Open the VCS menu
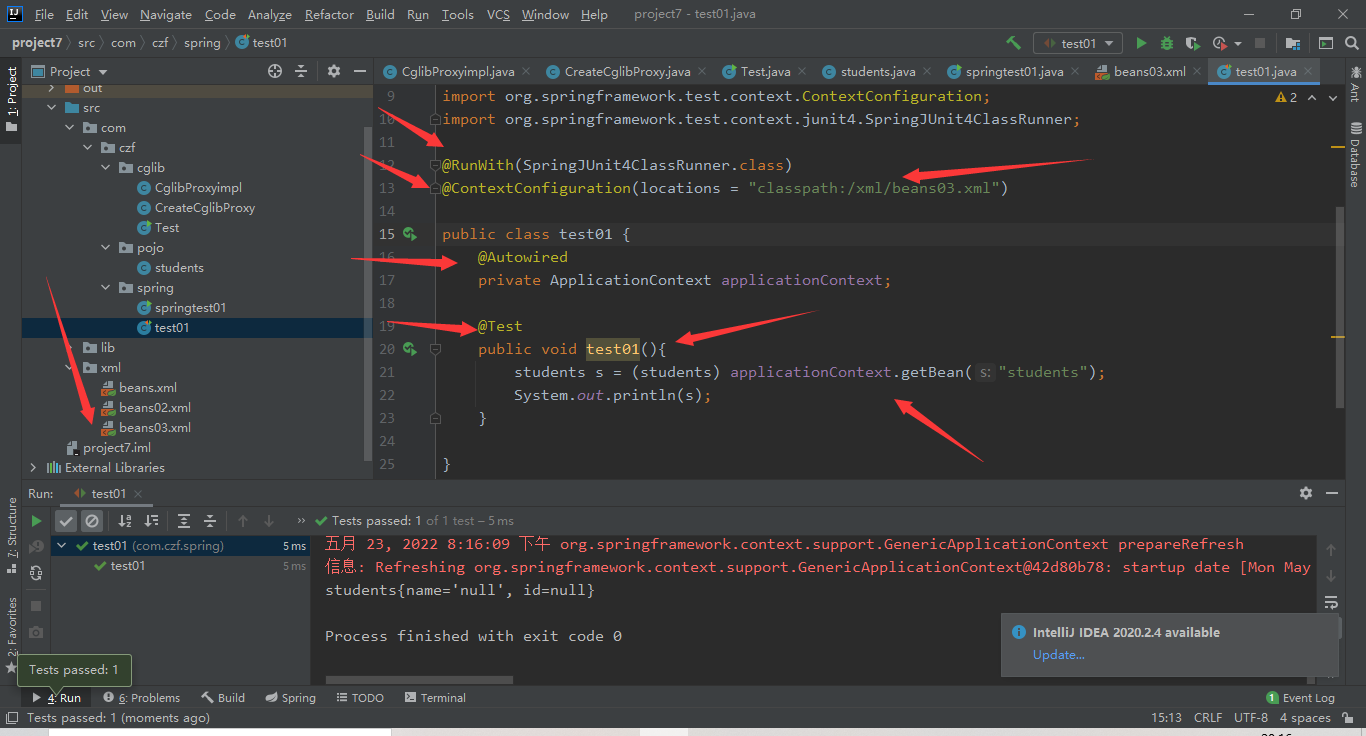Screen dimensions: 1366x736 coord(498,14)
